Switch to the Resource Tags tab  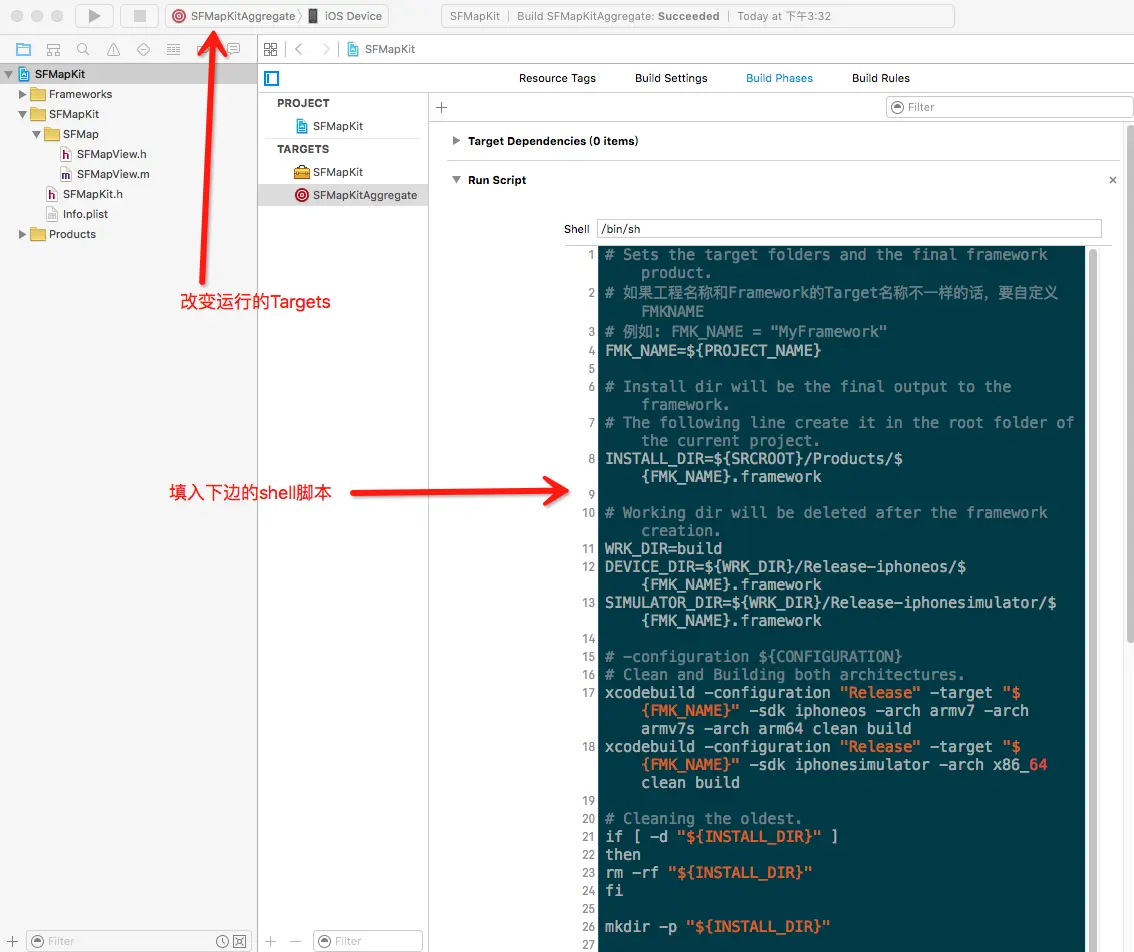[x=557, y=78]
